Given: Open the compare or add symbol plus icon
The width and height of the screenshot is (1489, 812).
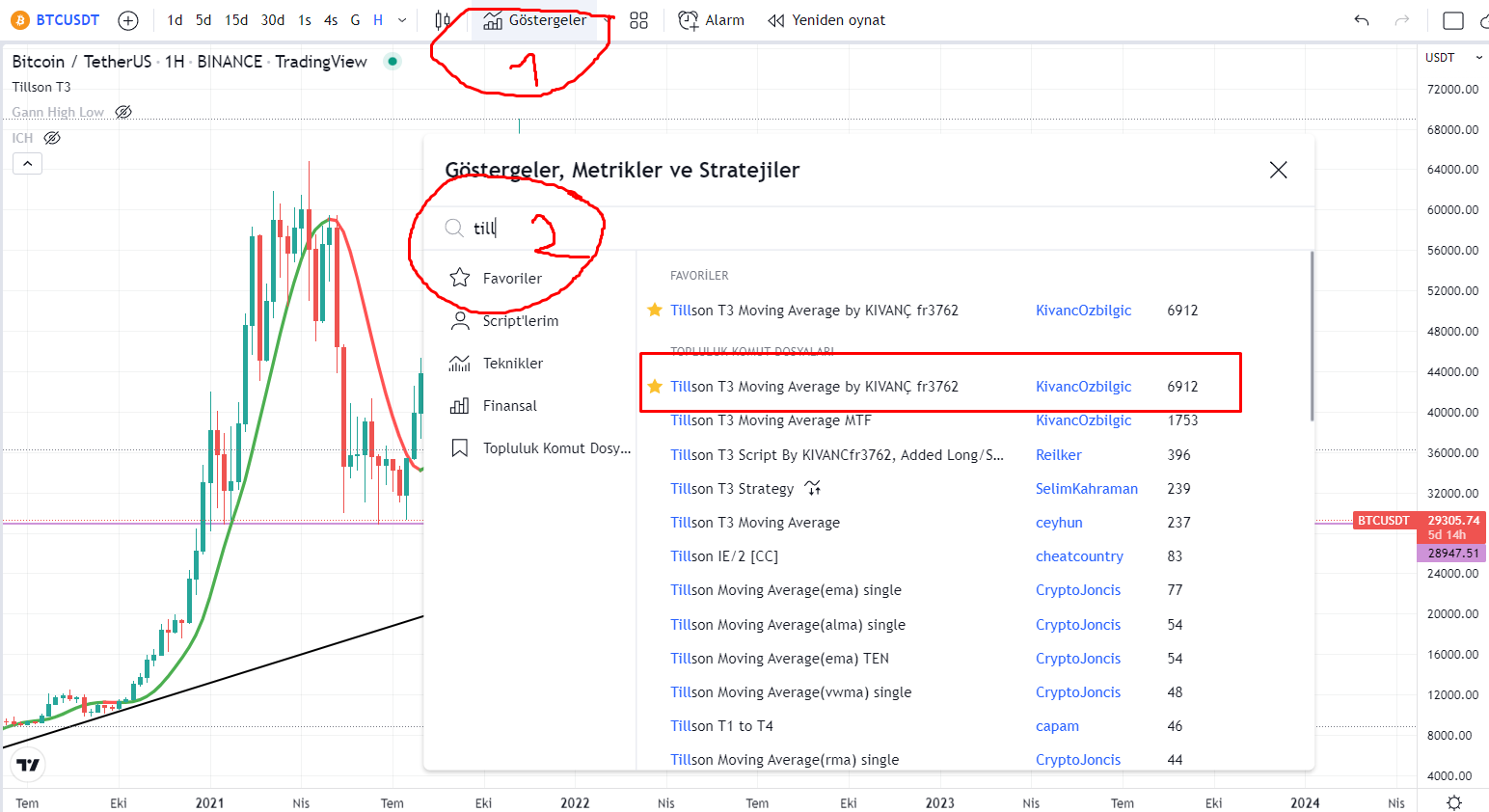Looking at the screenshot, I should click(x=128, y=20).
